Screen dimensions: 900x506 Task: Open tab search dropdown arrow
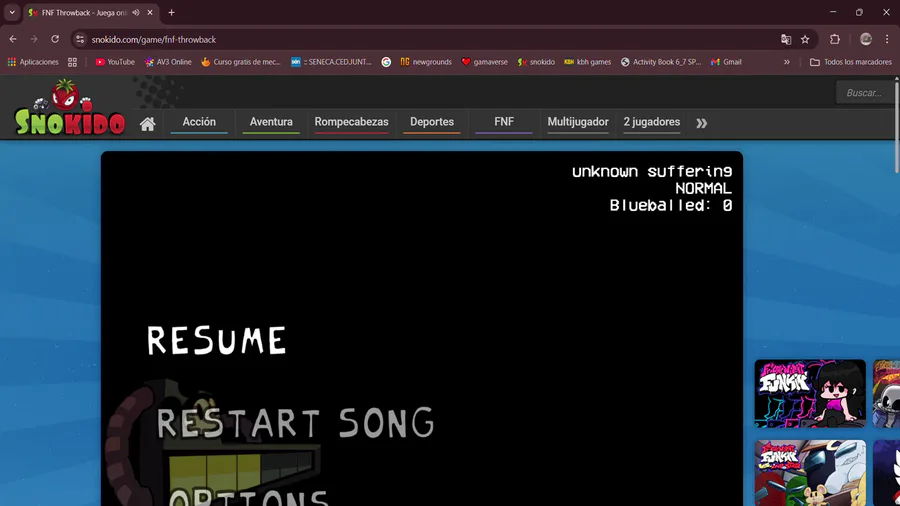click(x=11, y=12)
